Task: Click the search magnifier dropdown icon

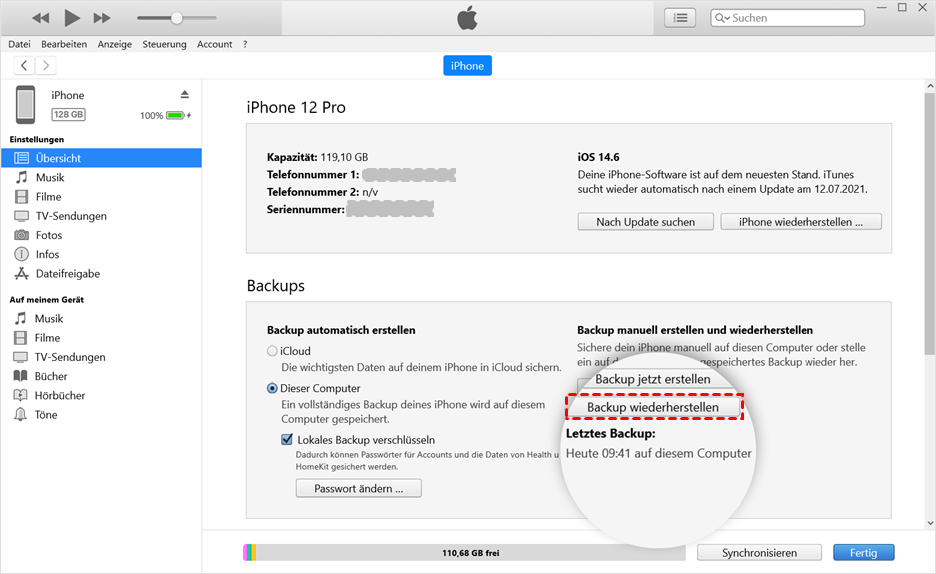Action: click(722, 18)
